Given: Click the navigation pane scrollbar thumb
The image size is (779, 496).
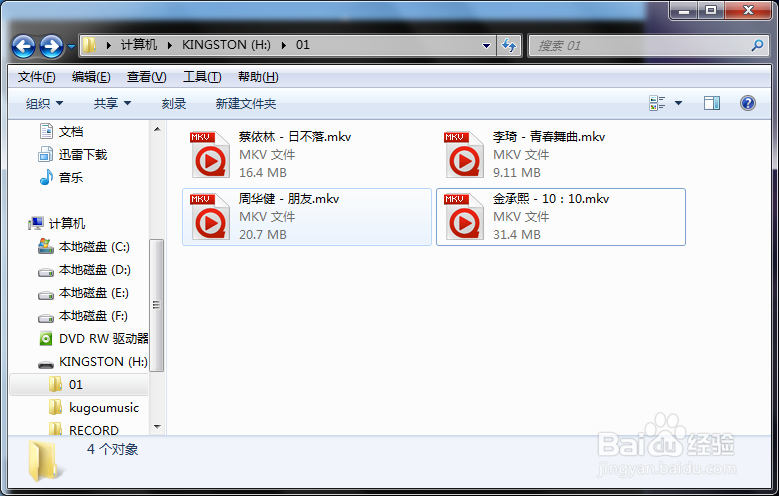Looking at the screenshot, I should (157, 305).
